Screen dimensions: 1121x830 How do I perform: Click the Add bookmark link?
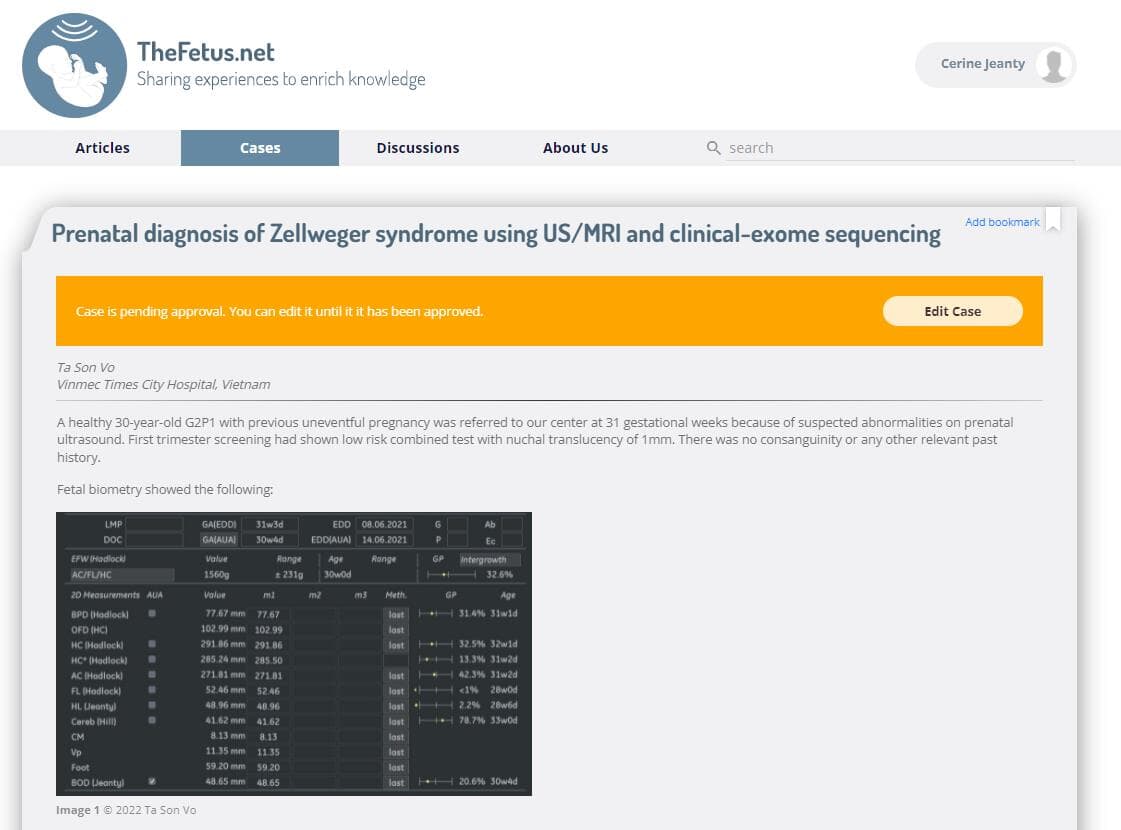click(x=1001, y=222)
